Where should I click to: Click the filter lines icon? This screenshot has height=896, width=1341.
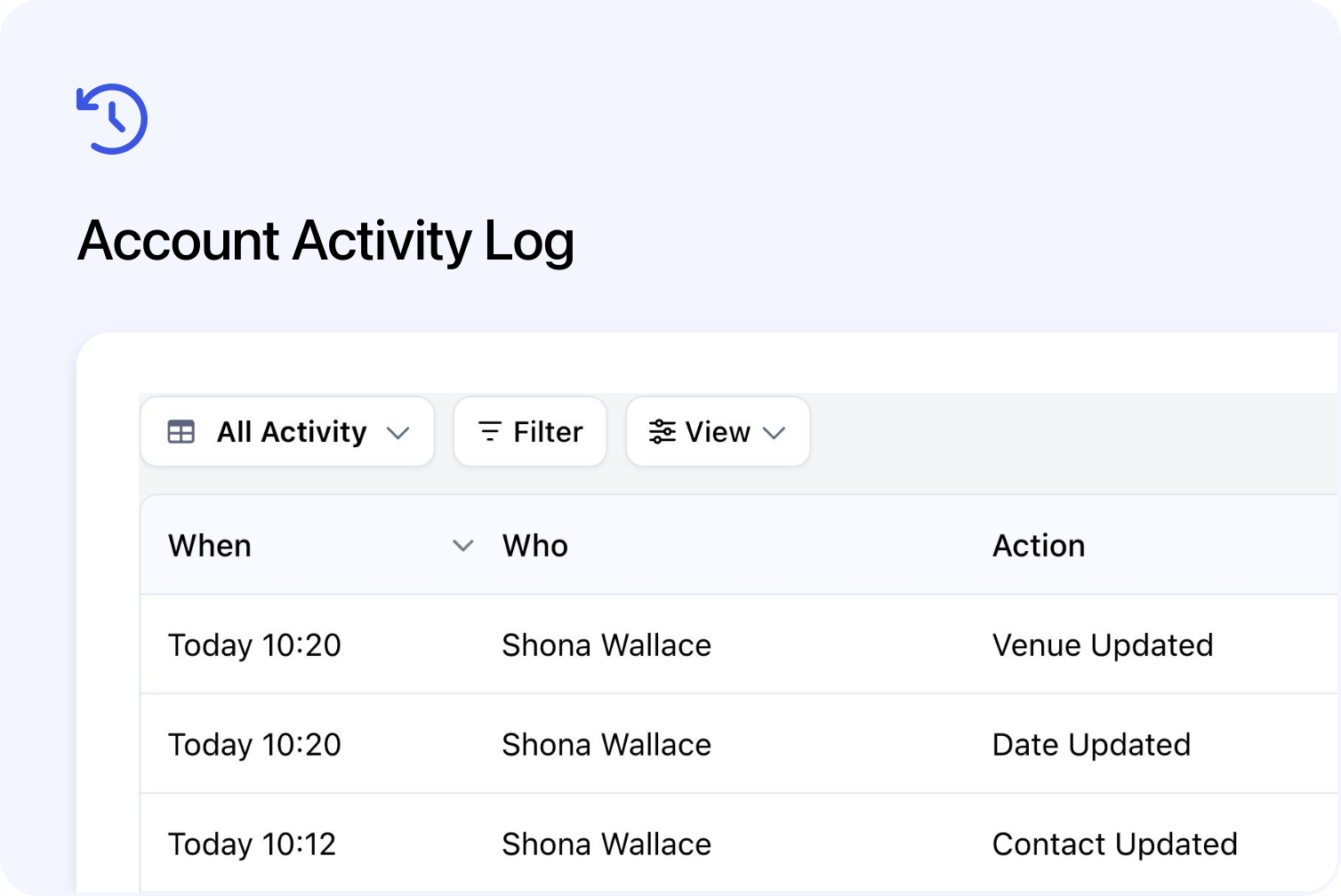[x=490, y=432]
